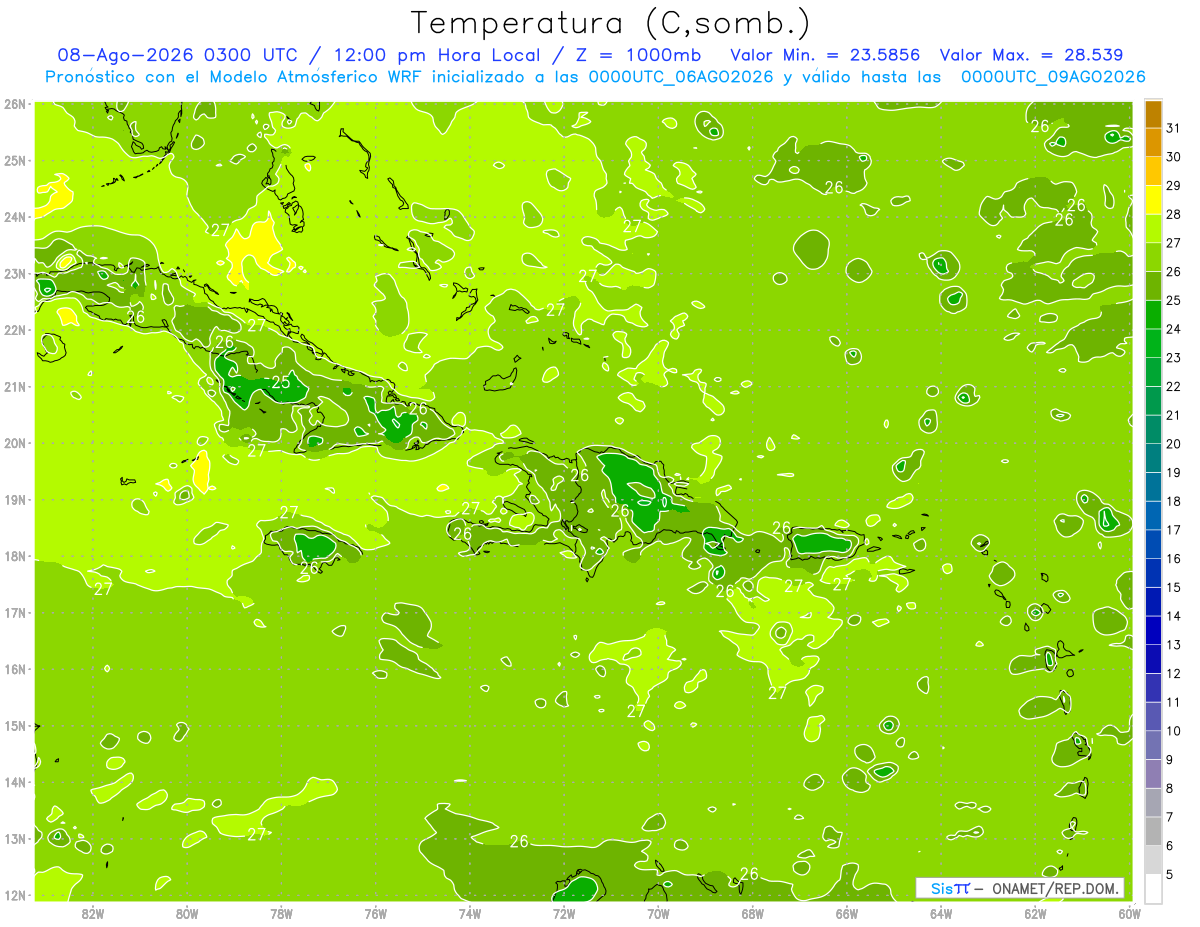The image size is (1200, 927).
Task: Click the "20N" latitude axis label
Action: click(x=15, y=443)
